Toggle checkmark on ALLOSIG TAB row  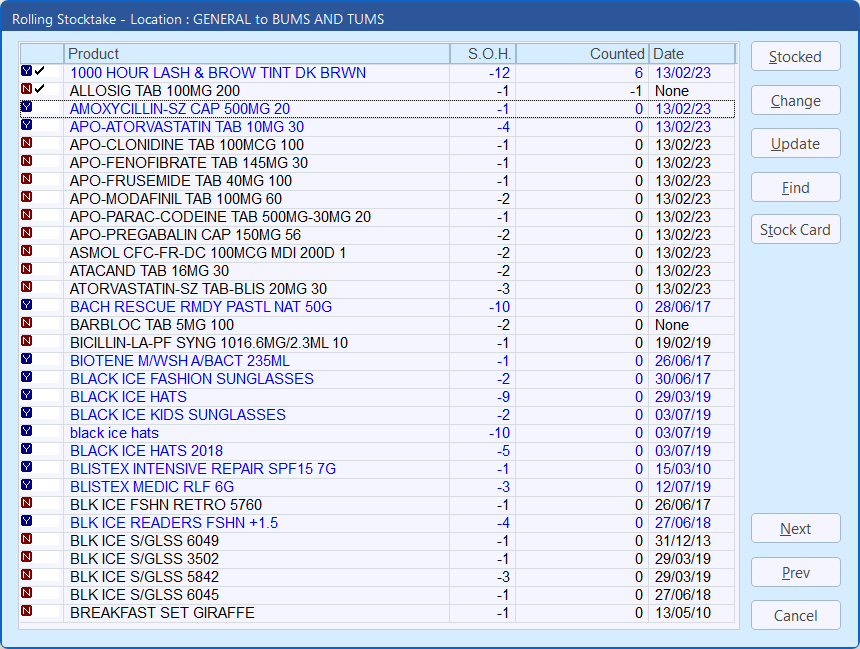click(x=40, y=90)
